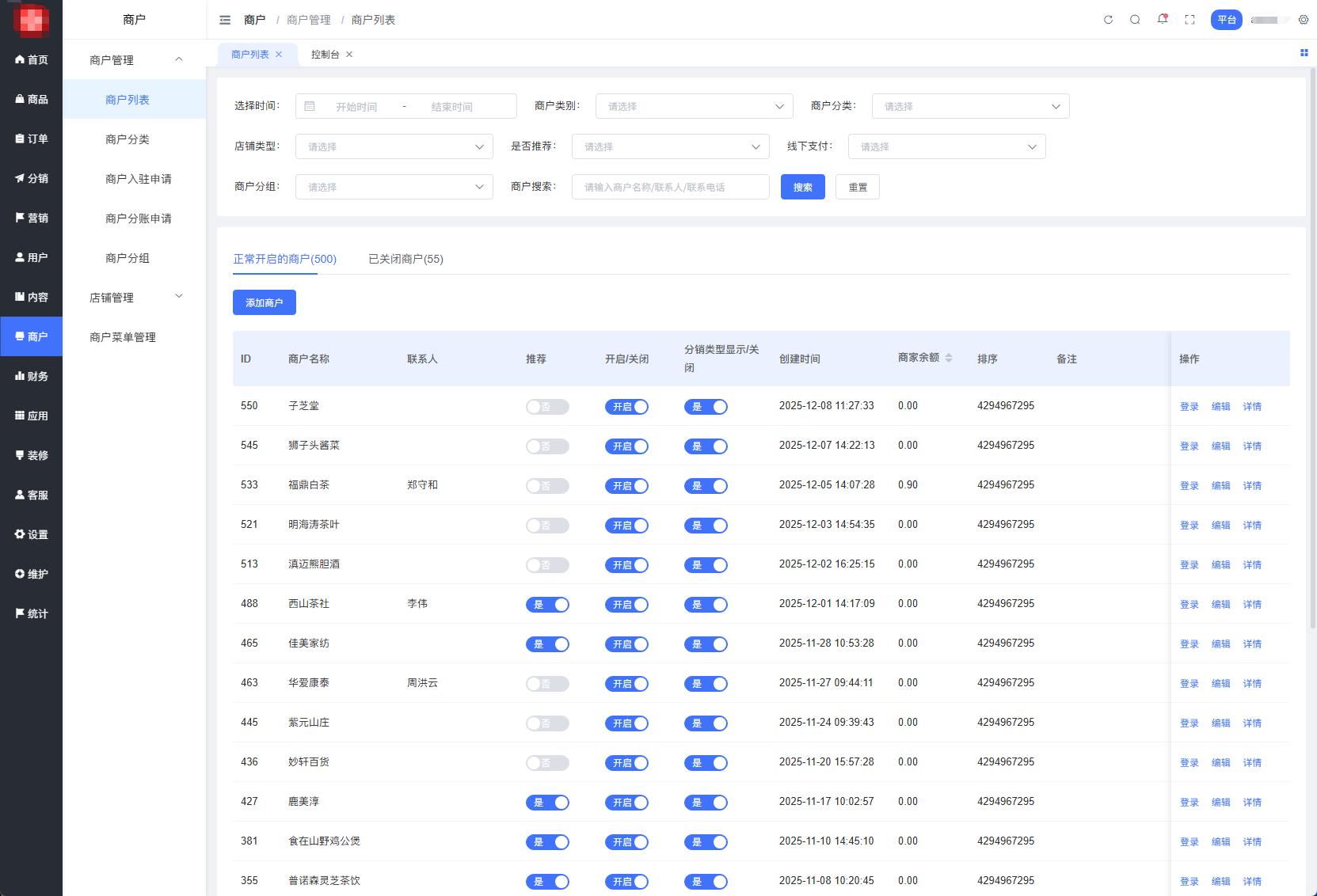The height and width of the screenshot is (896, 1317).
Task: Toggle fullscreen mode icon
Action: point(1189,20)
